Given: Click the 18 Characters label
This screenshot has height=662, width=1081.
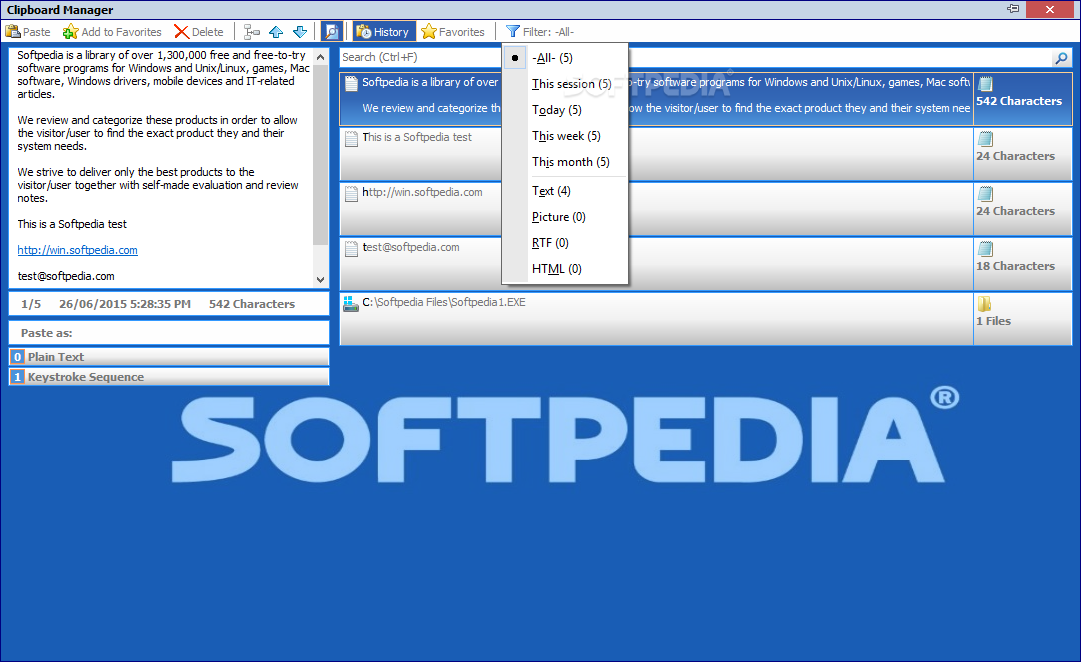Looking at the screenshot, I should 1016,266.
